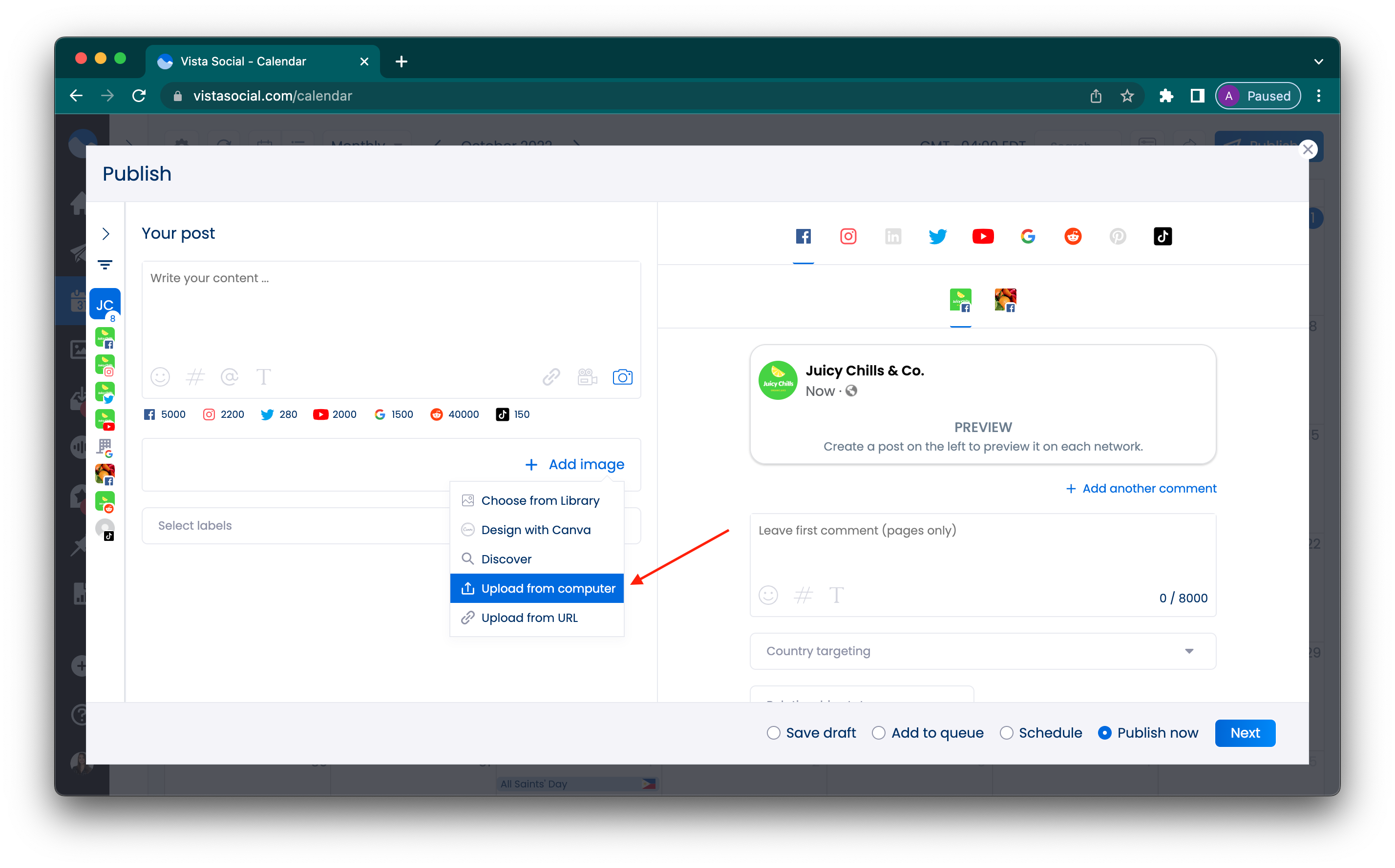
Task: Select Juicy Chills Twitter profile in sidebar
Action: pyautogui.click(x=105, y=393)
